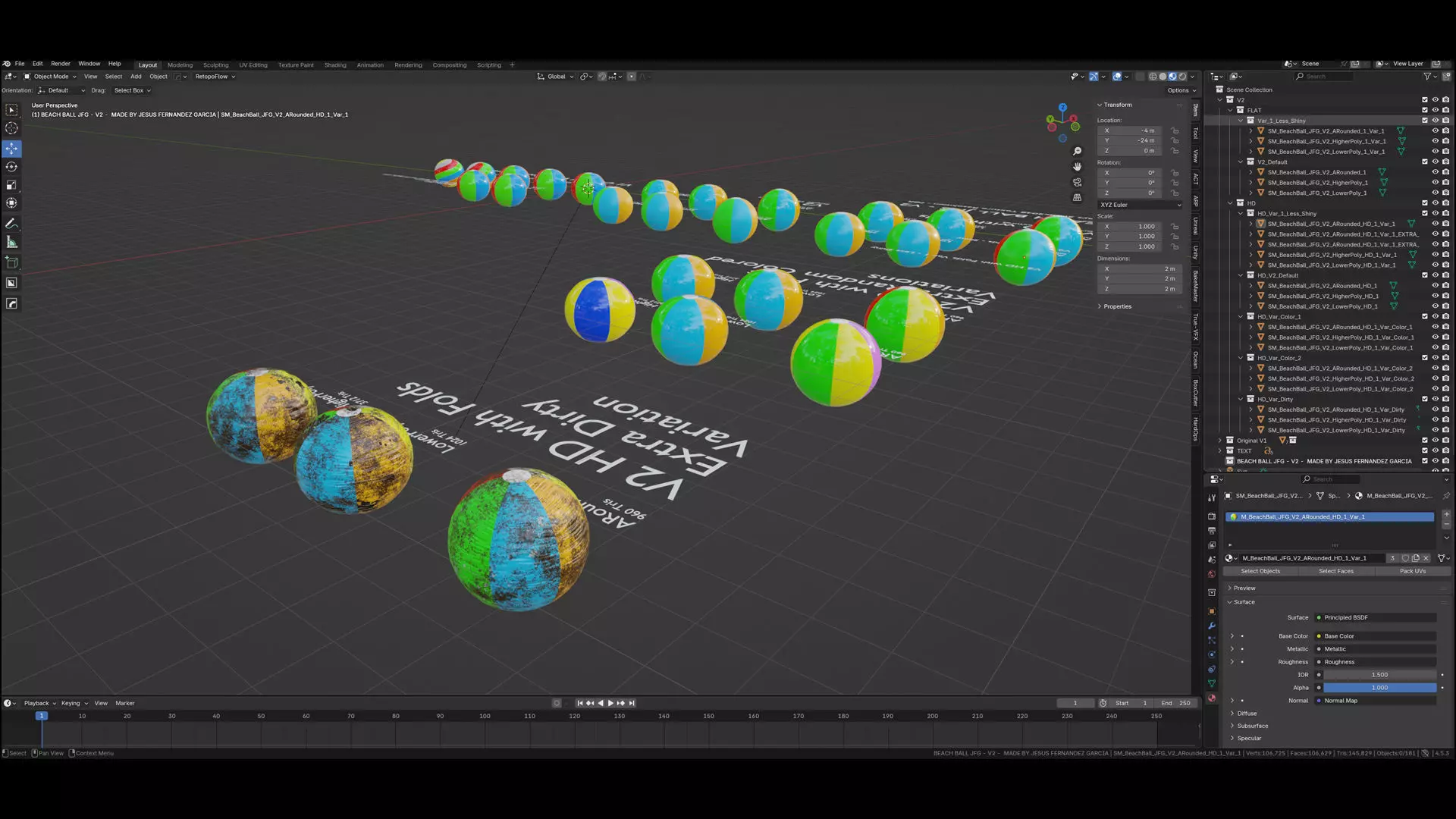Adjust the Alpha slider value

point(1379,688)
